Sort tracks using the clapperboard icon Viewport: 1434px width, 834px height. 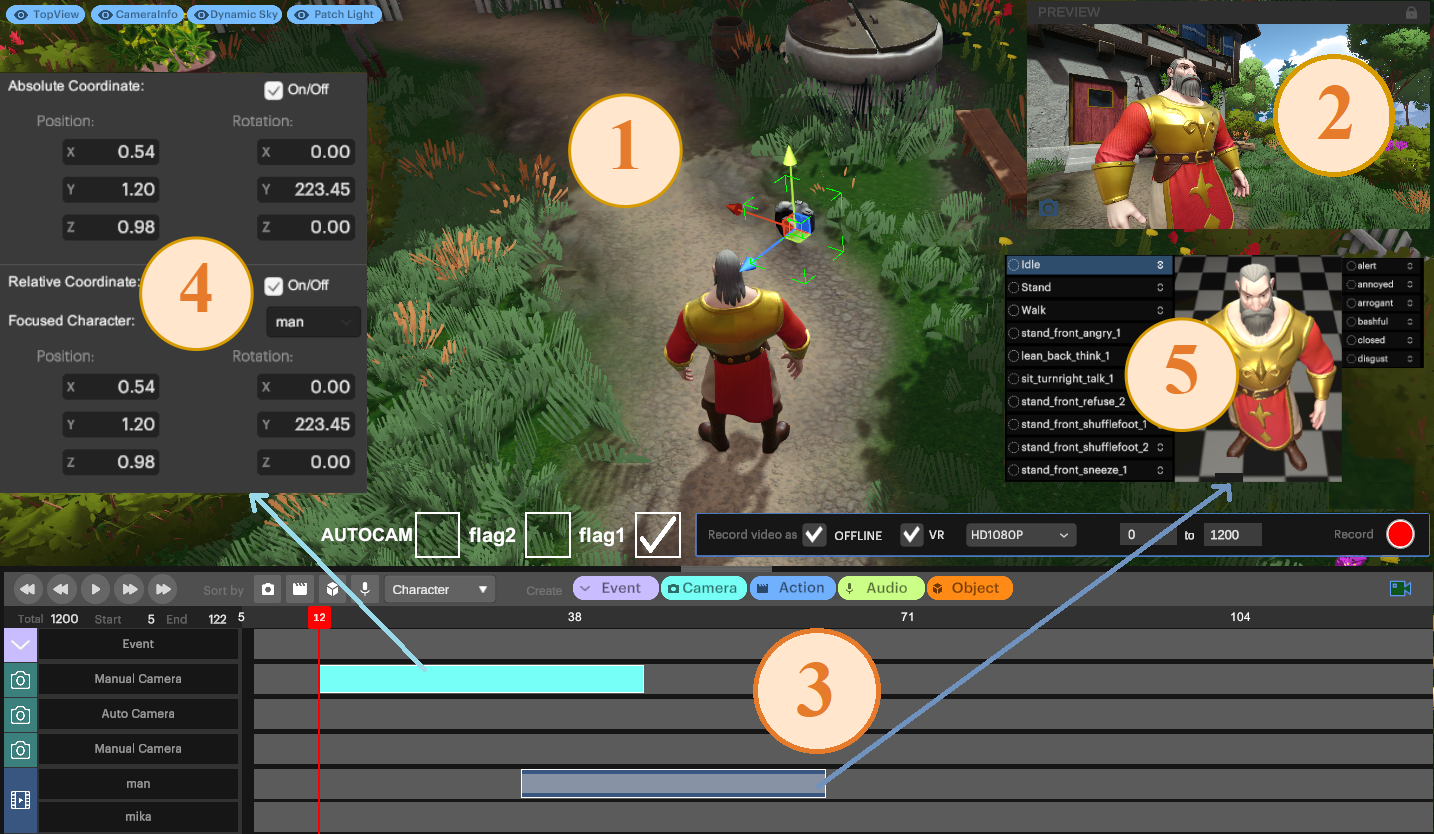click(299, 589)
